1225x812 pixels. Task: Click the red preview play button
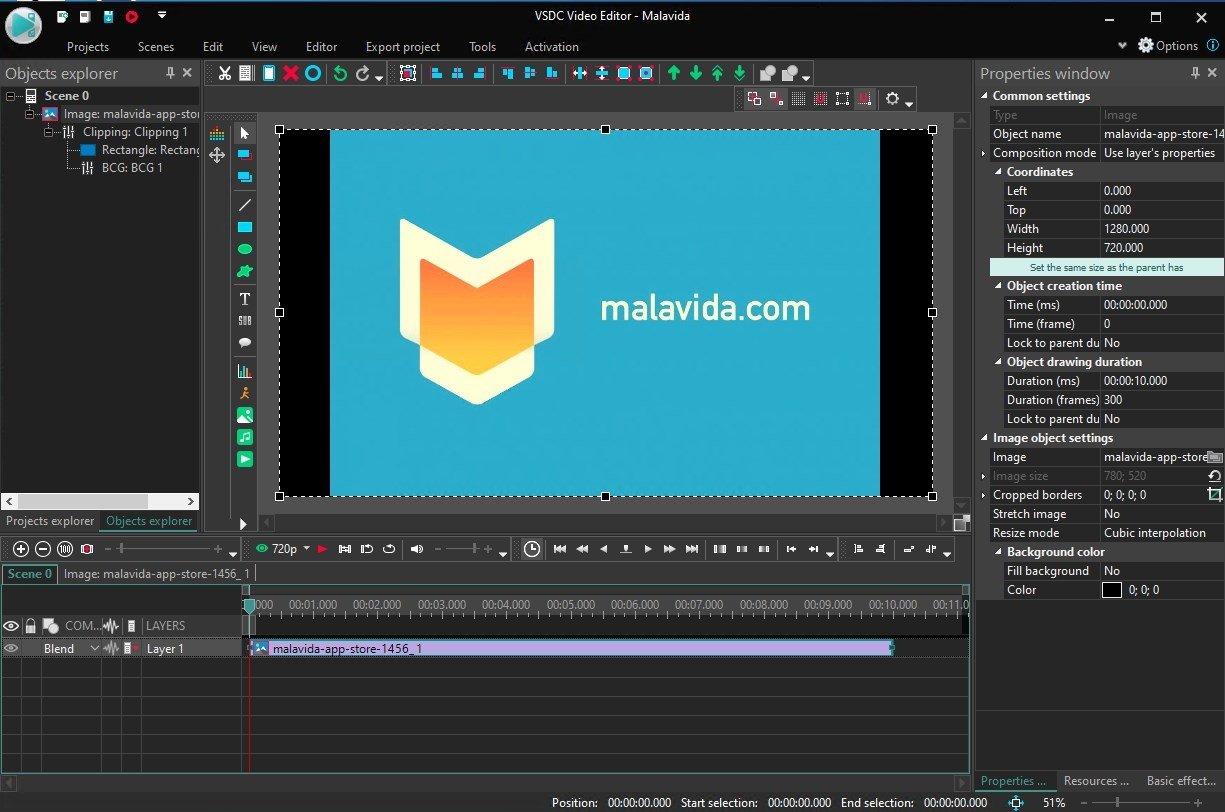(x=322, y=549)
